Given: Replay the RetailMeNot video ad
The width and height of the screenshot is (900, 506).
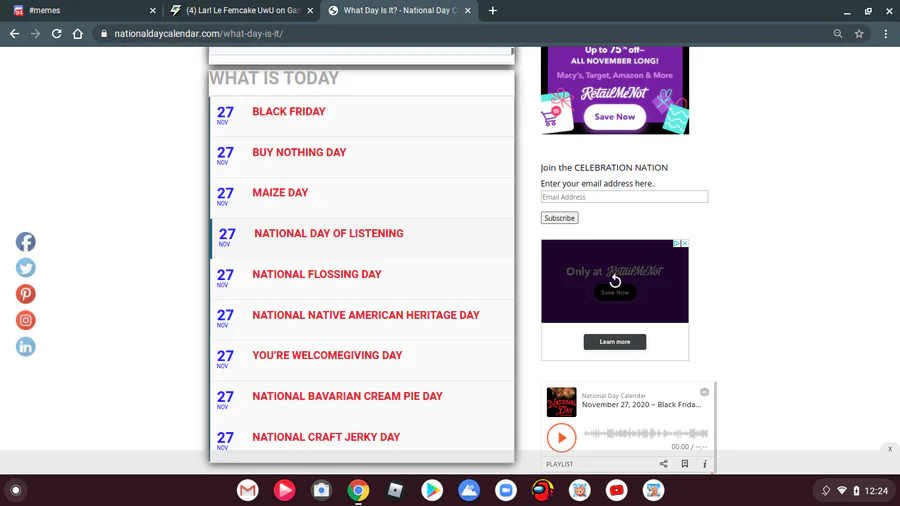Looking at the screenshot, I should point(615,282).
